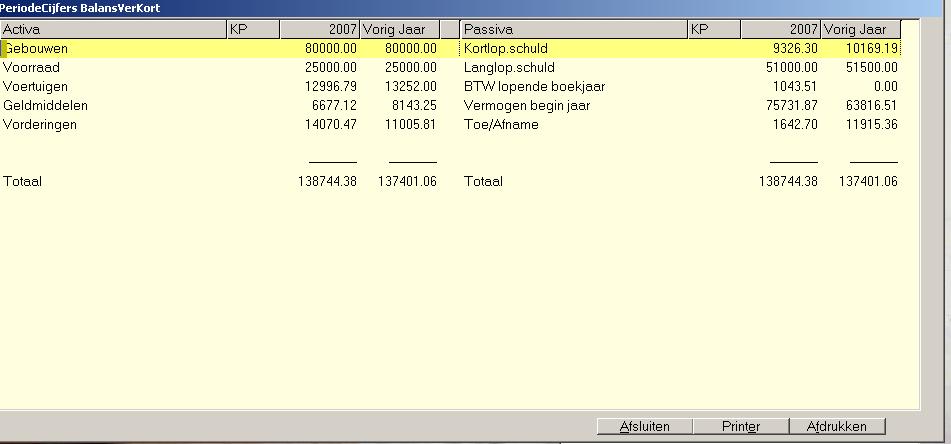
Task: Select the Voorraad row
Action: (220, 67)
